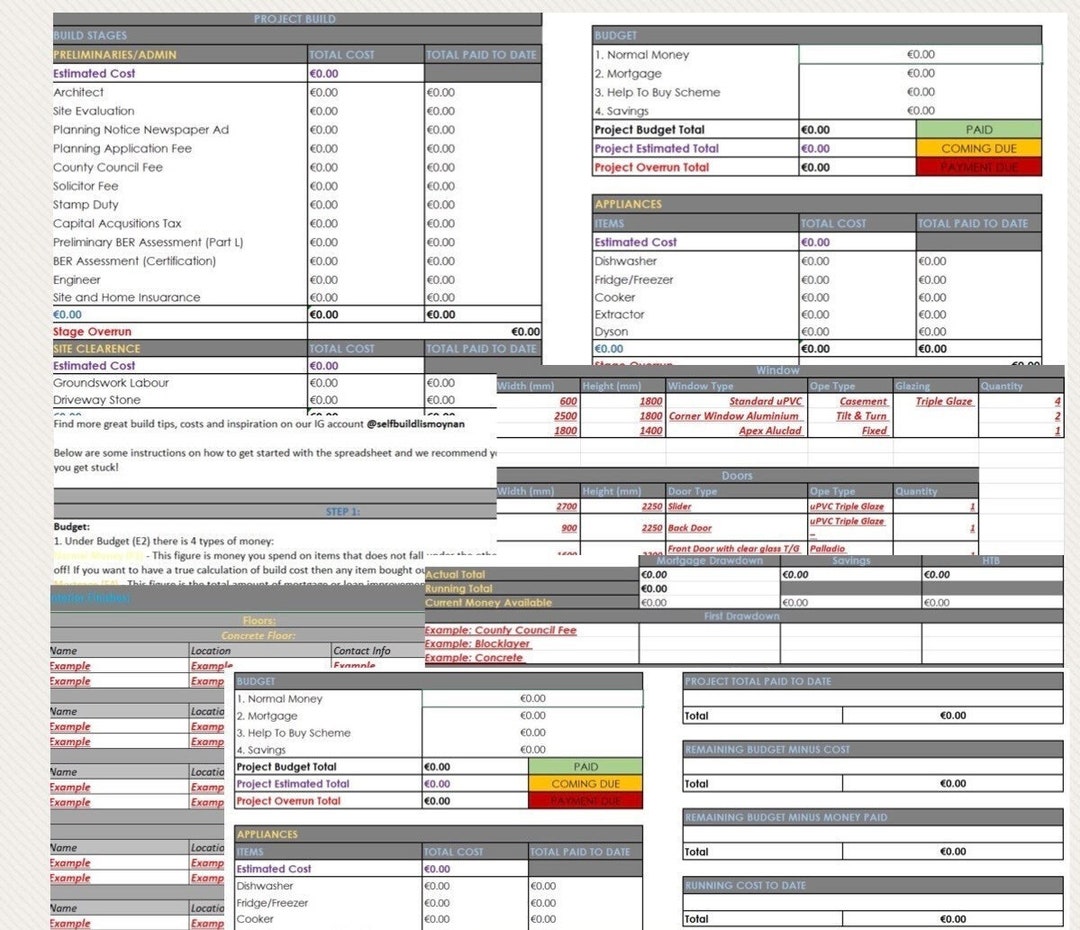This screenshot has height=930, width=1080.
Task: Click the PROJECT BUILD header bar
Action: (294, 18)
